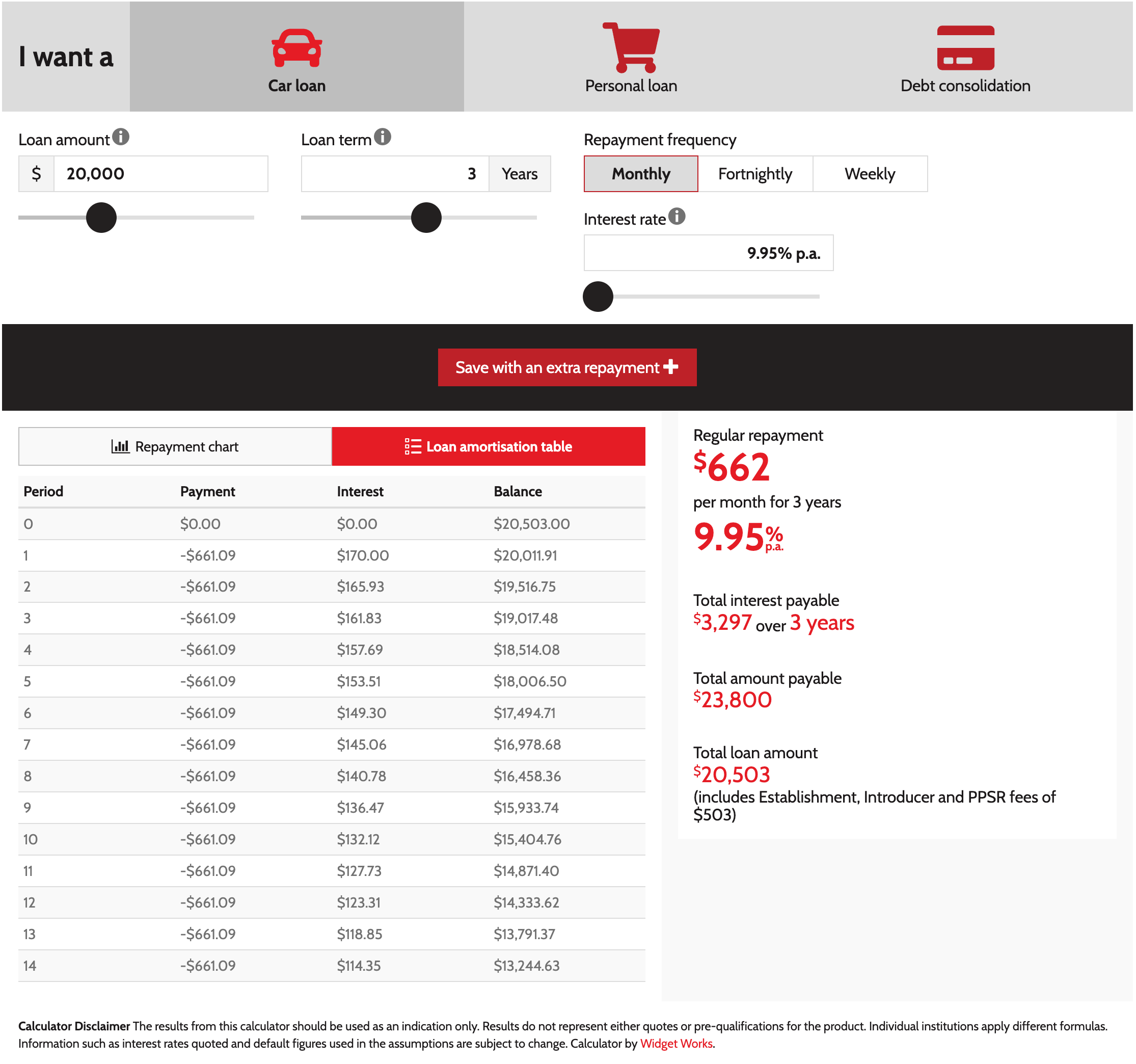This screenshot has height=1064, width=1136.
Task: Choose the shopping cart Personal loan icon
Action: click(631, 47)
